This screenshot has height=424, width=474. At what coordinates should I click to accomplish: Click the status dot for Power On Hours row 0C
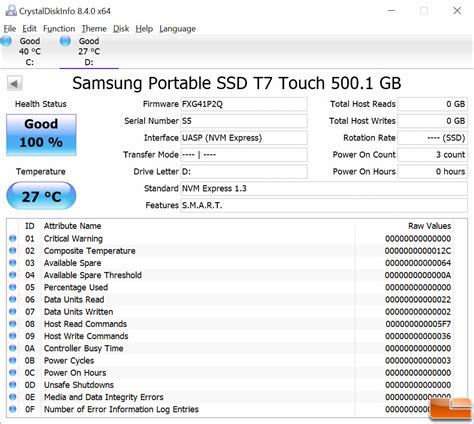13,372
